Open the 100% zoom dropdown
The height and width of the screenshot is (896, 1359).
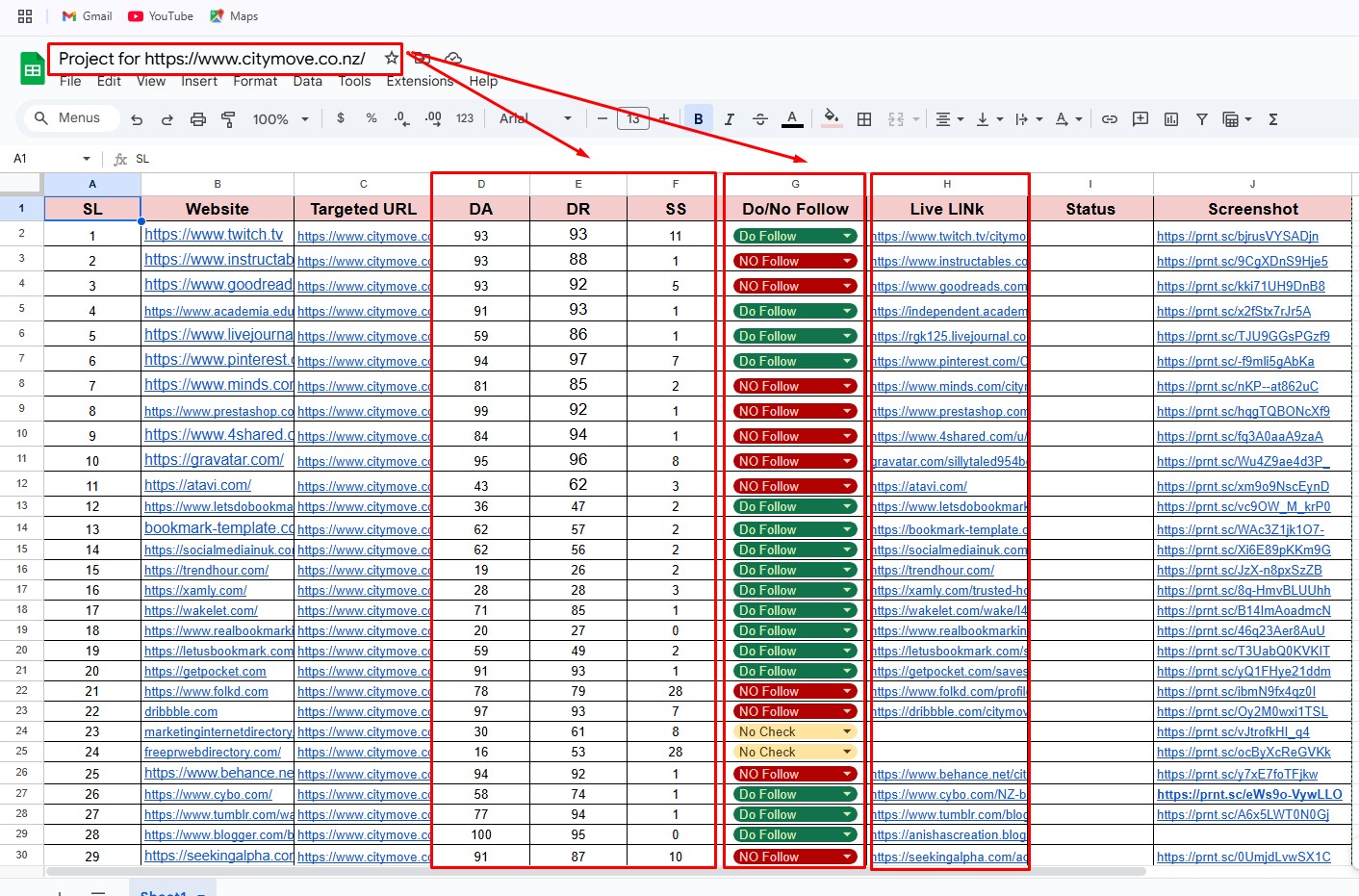click(280, 119)
